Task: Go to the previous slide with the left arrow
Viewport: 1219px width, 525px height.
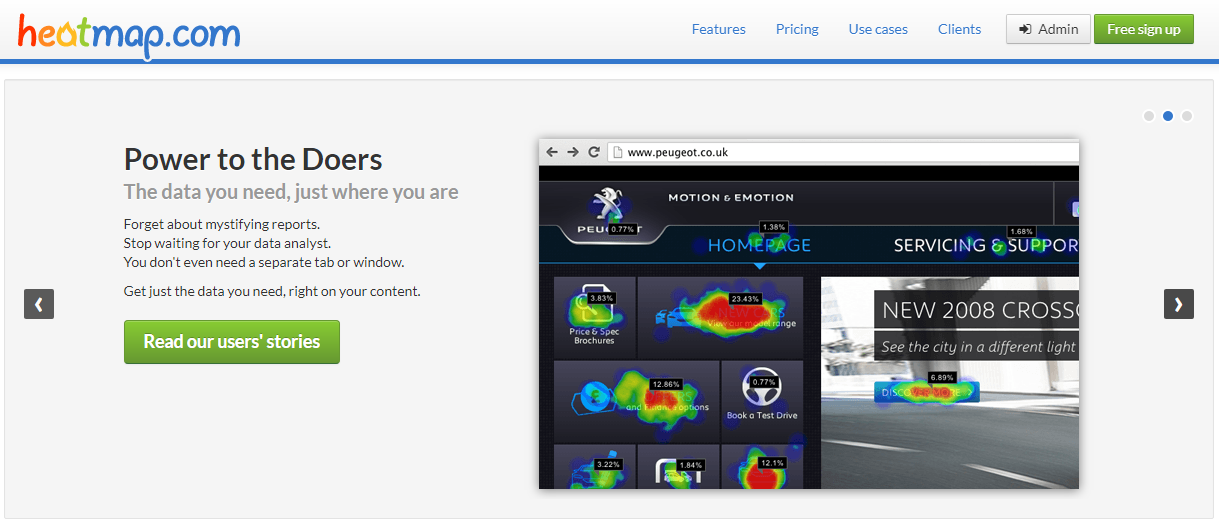Action: pos(39,304)
